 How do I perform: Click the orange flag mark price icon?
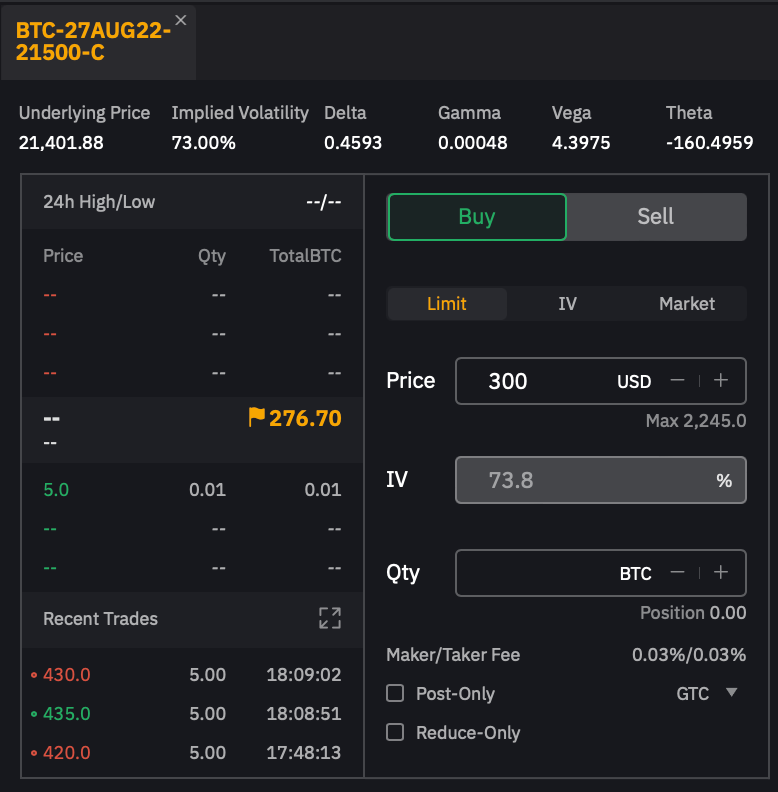[256, 417]
